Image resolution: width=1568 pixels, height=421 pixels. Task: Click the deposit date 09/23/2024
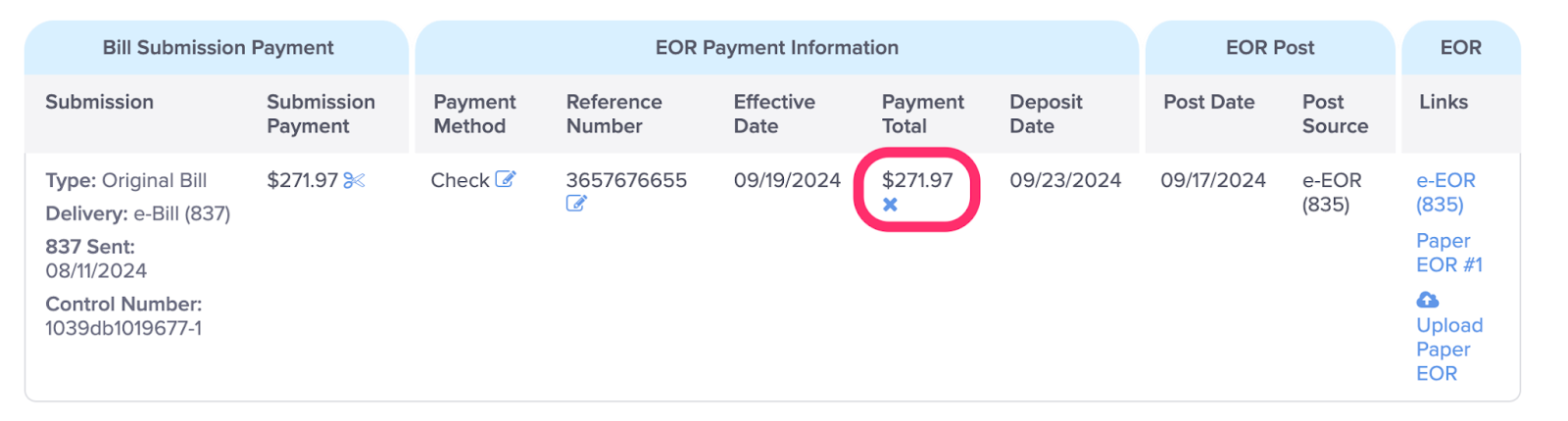click(1065, 180)
